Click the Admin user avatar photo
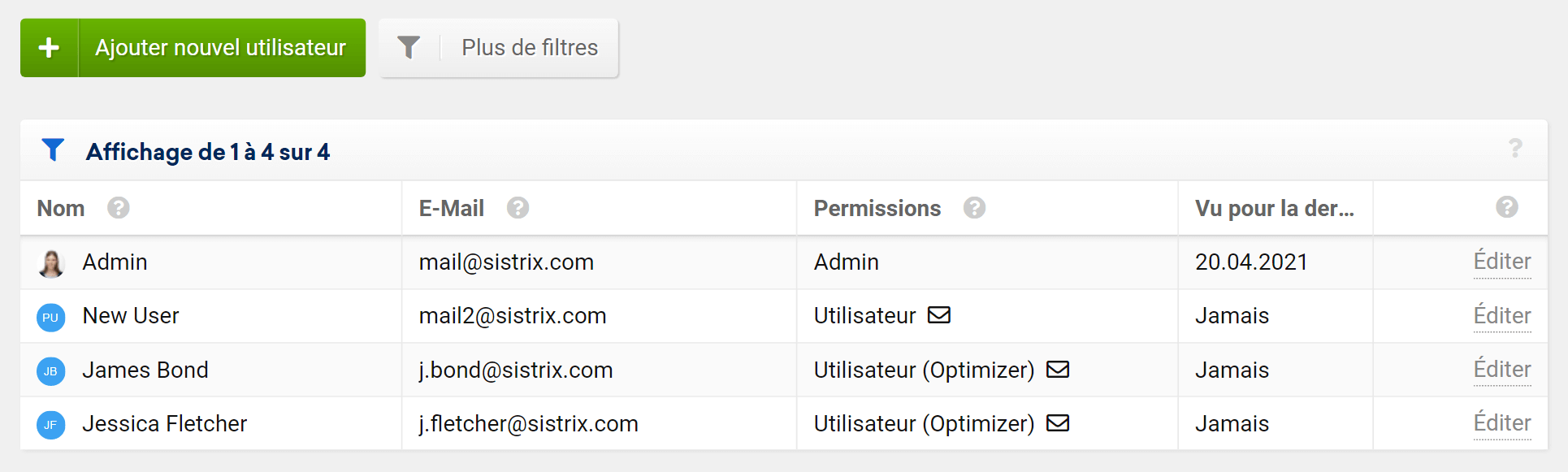 coord(51,263)
